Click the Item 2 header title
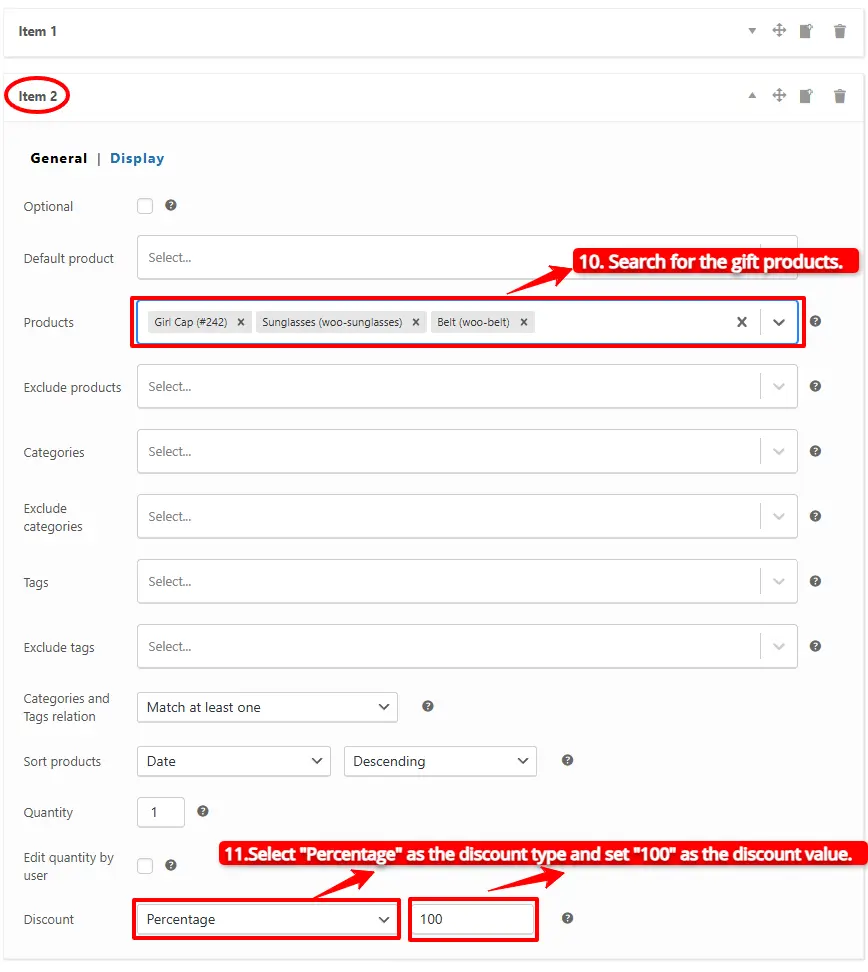The width and height of the screenshot is (868, 972). pyautogui.click(x=37, y=96)
